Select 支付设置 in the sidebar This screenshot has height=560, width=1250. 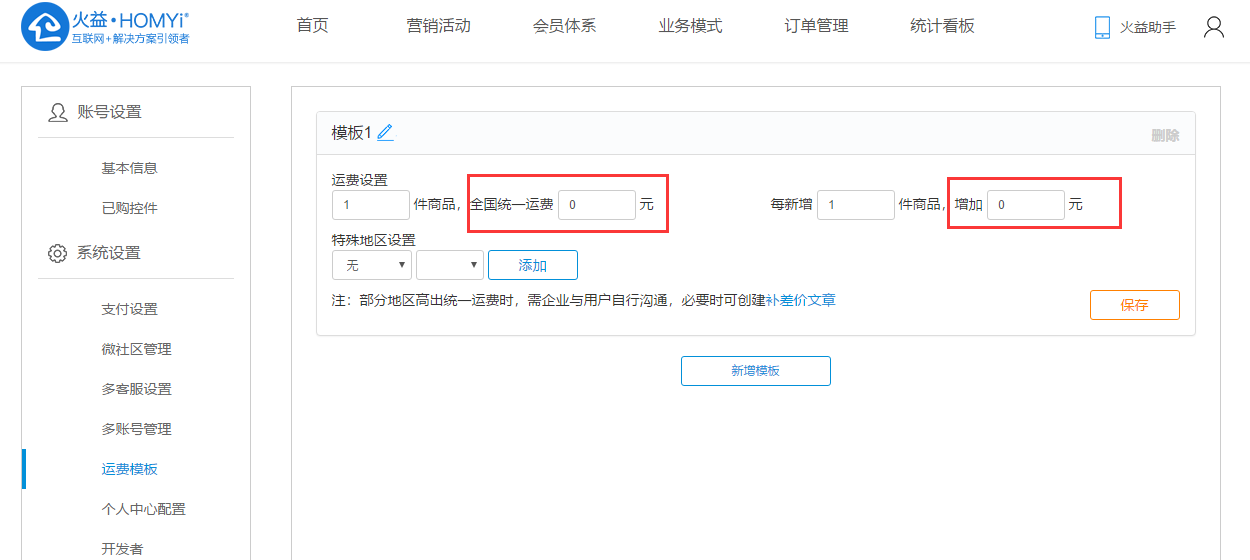pos(129,309)
